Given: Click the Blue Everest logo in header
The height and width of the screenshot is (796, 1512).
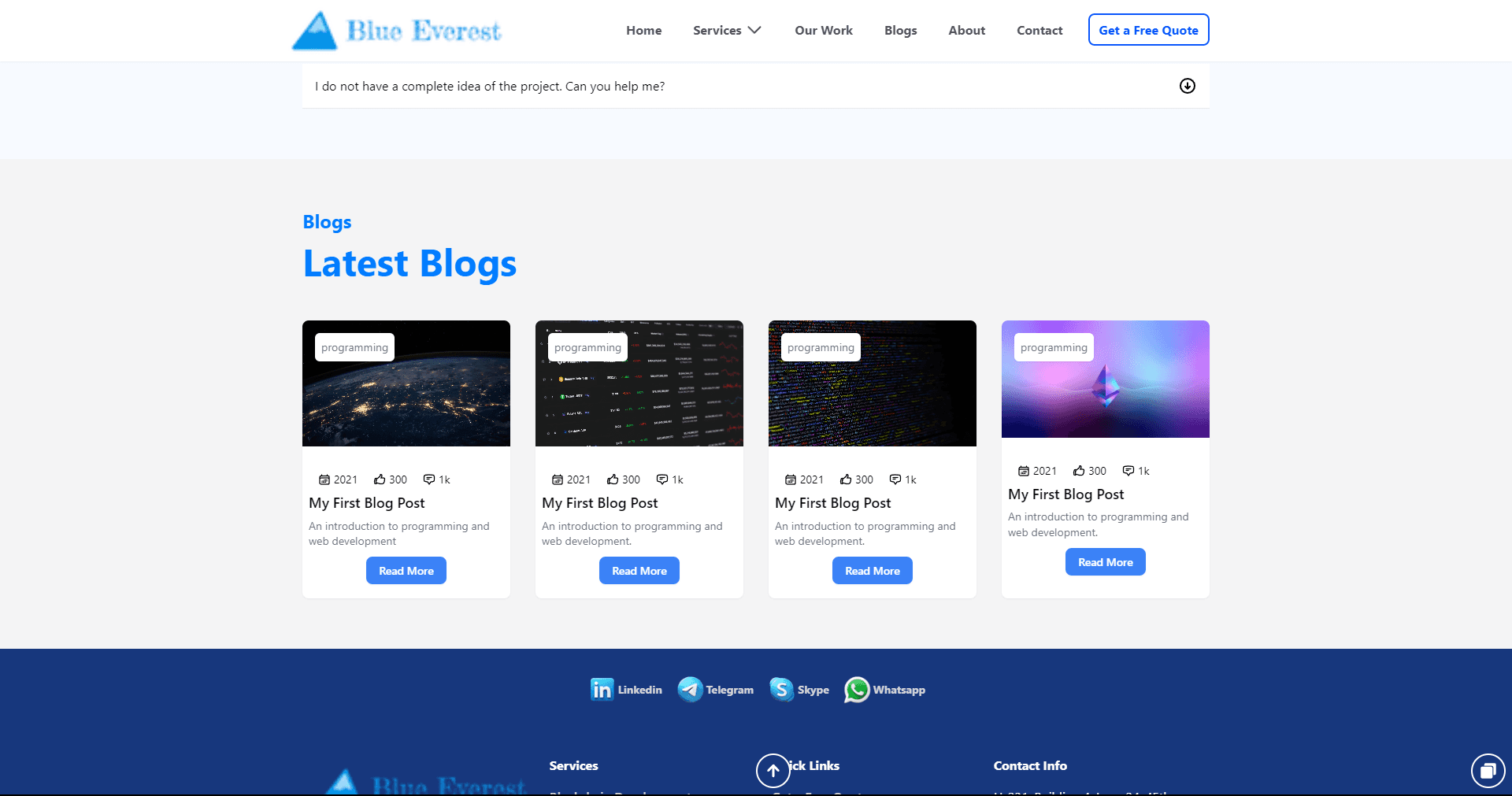Looking at the screenshot, I should [x=397, y=31].
